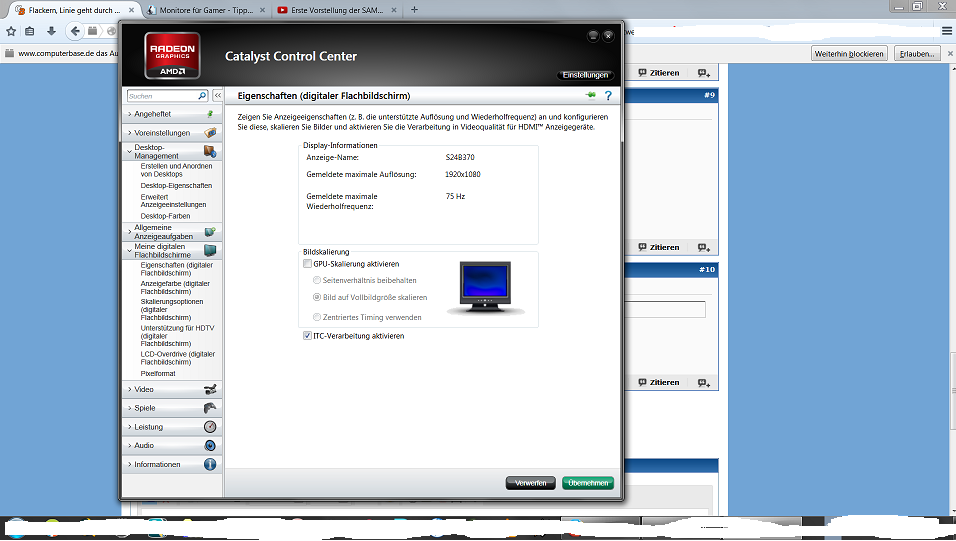Collapse the sidebar with the double-chevron button
This screenshot has height=541, width=956.
tap(218, 96)
